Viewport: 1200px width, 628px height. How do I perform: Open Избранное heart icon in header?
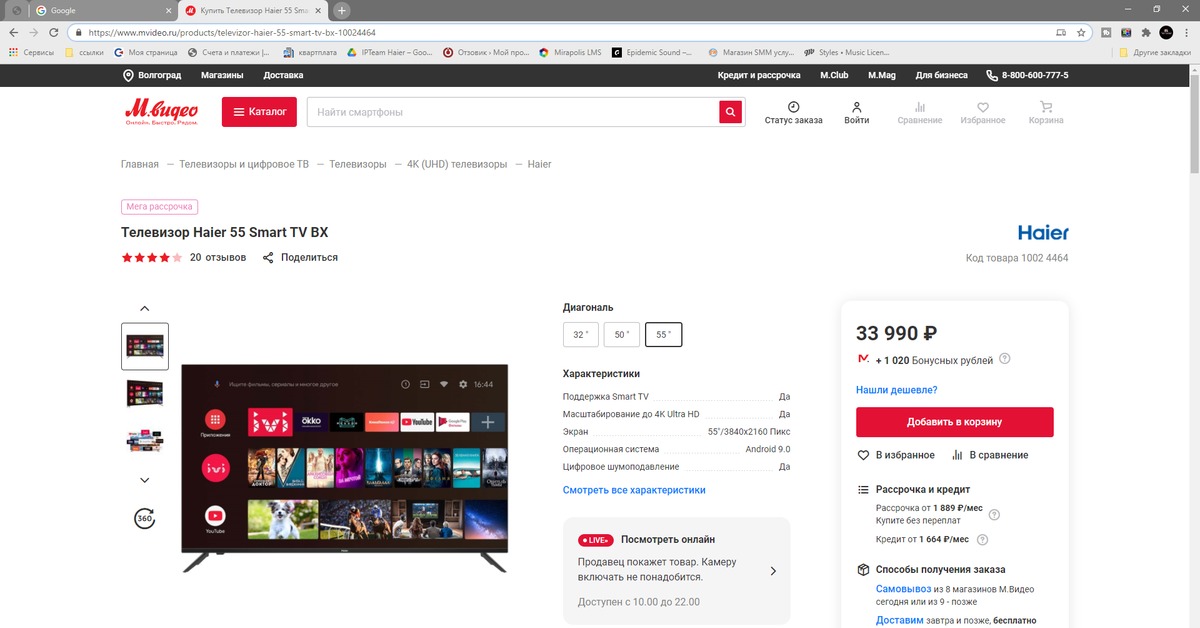pos(983,107)
